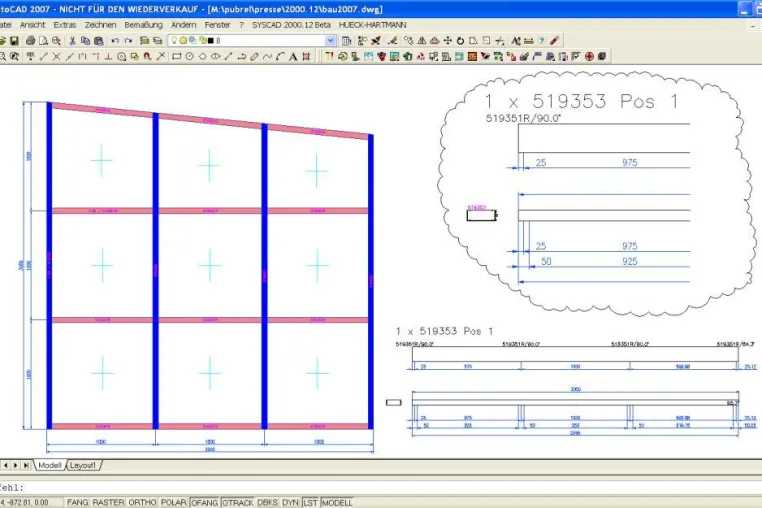This screenshot has height=508, width=762.
Task: Click the command line input area
Action: coord(381,487)
